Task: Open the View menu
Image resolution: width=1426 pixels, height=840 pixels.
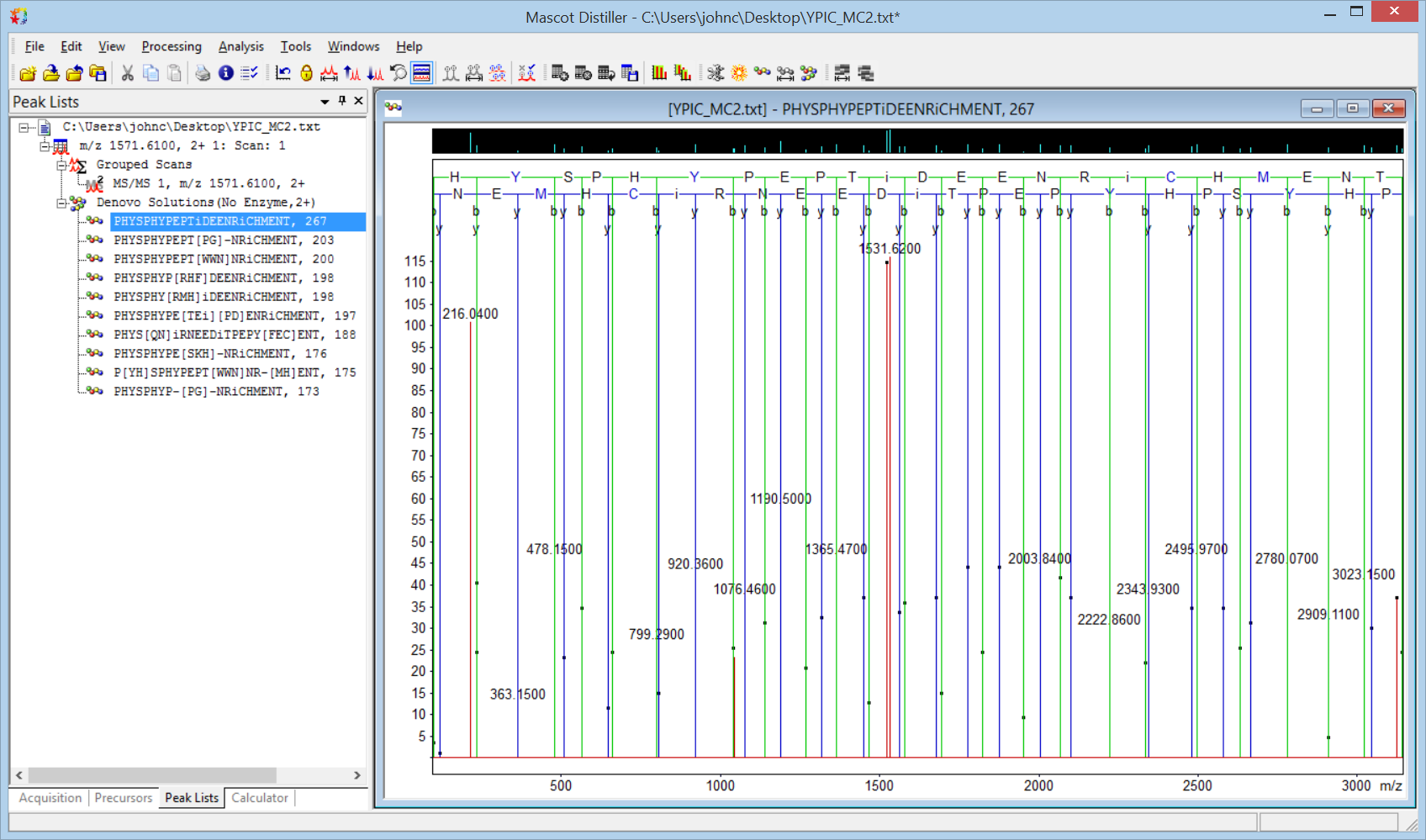Action: (112, 46)
